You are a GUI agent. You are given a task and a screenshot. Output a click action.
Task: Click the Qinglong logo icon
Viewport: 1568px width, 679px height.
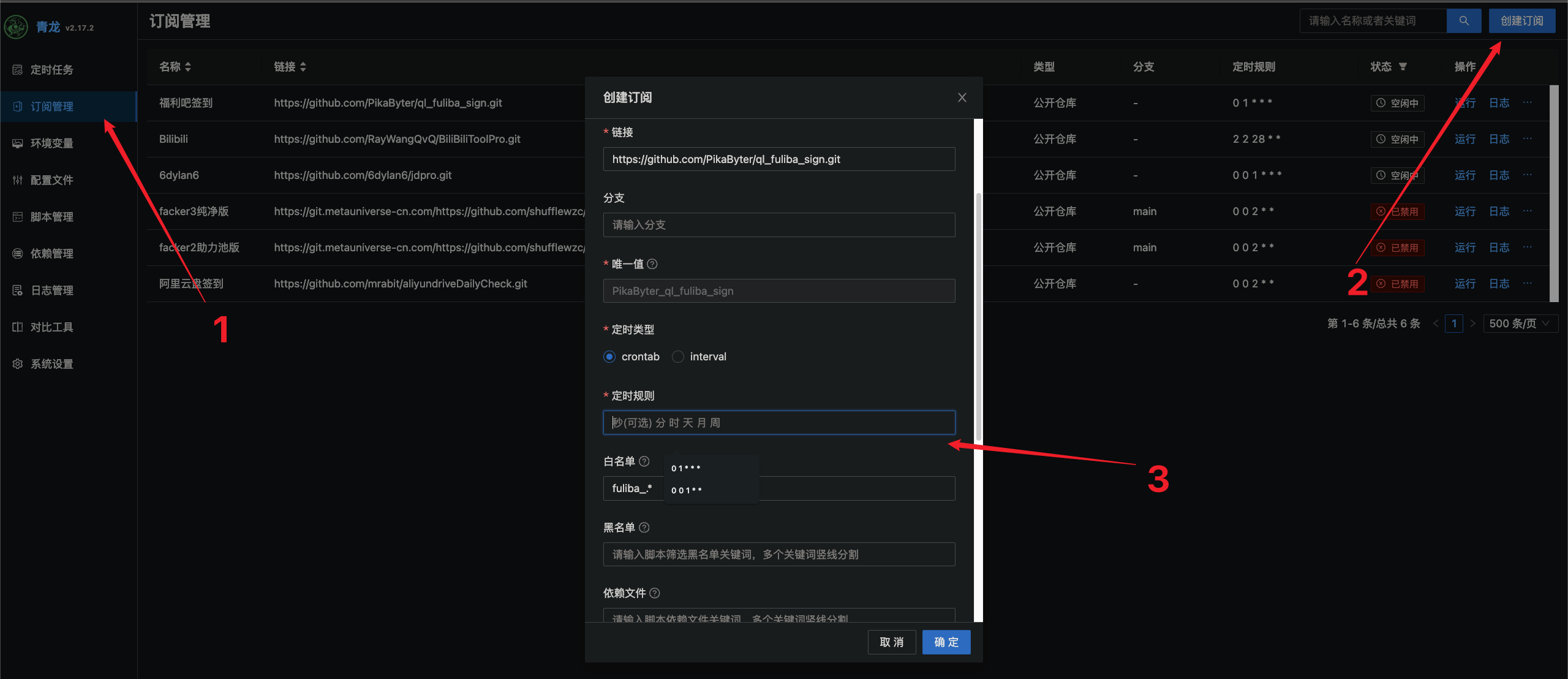(x=16, y=27)
